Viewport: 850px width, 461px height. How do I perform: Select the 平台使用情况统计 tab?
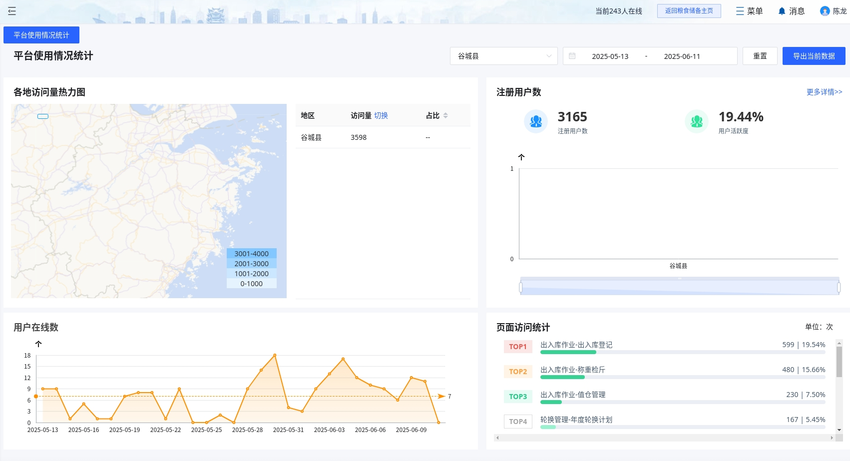coord(41,35)
